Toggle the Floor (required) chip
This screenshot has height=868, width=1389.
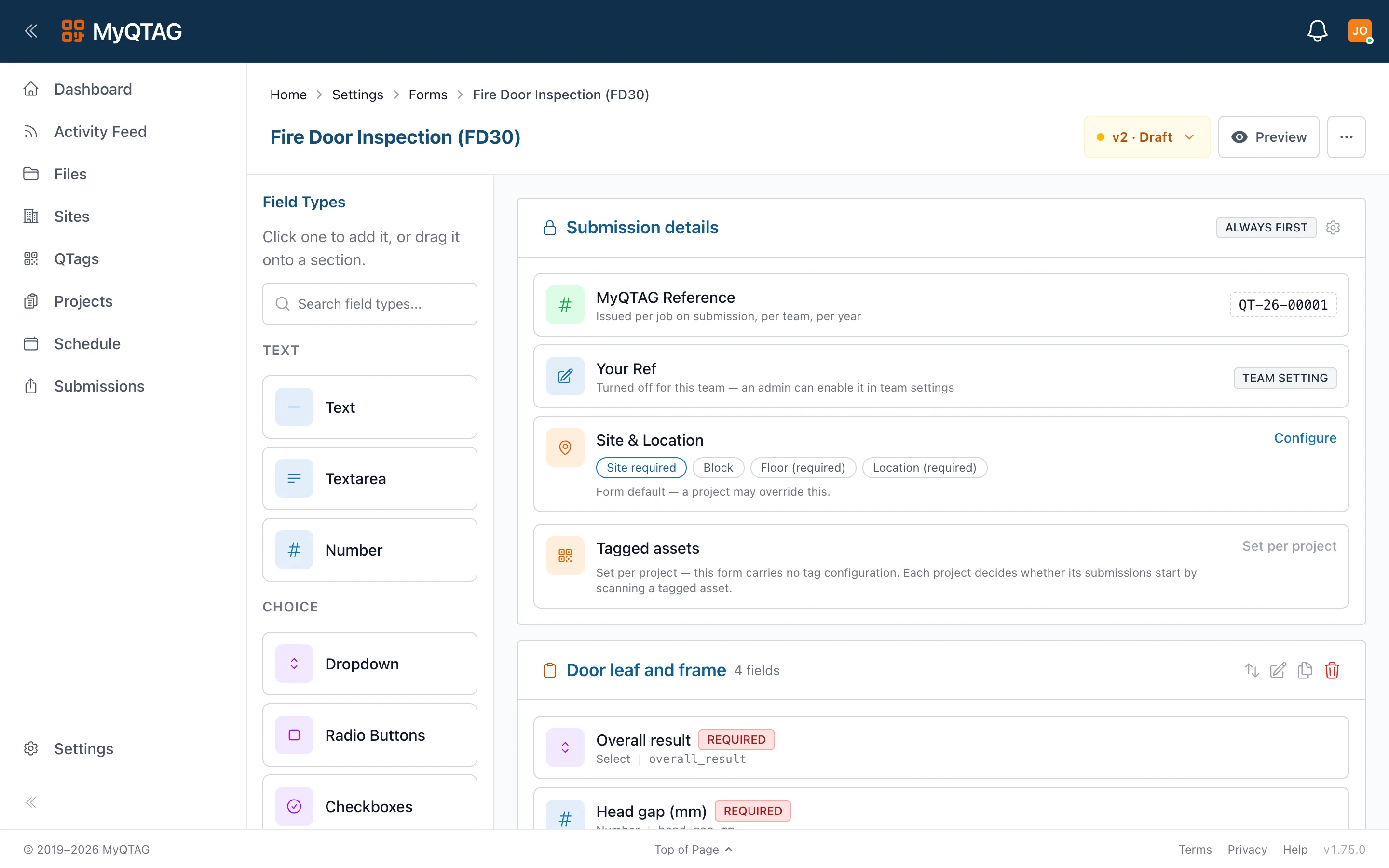(x=803, y=468)
